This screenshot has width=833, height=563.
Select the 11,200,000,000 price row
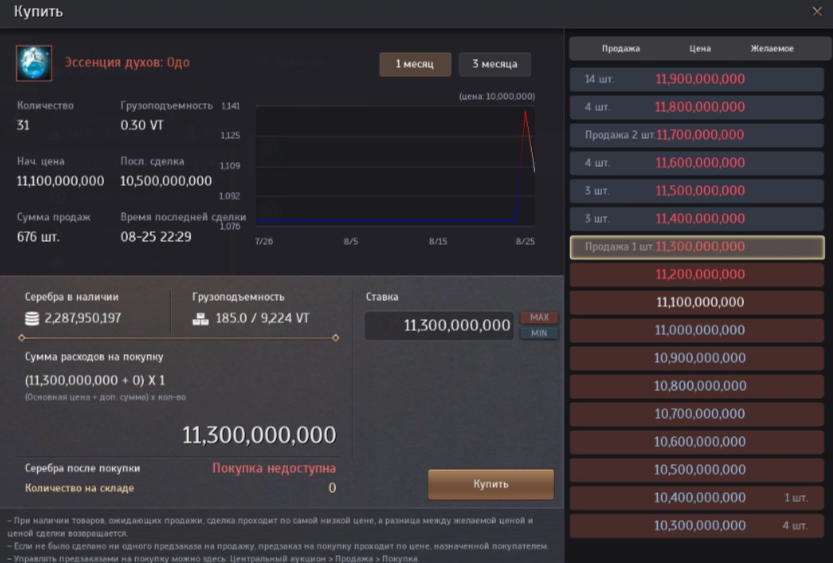(696, 275)
